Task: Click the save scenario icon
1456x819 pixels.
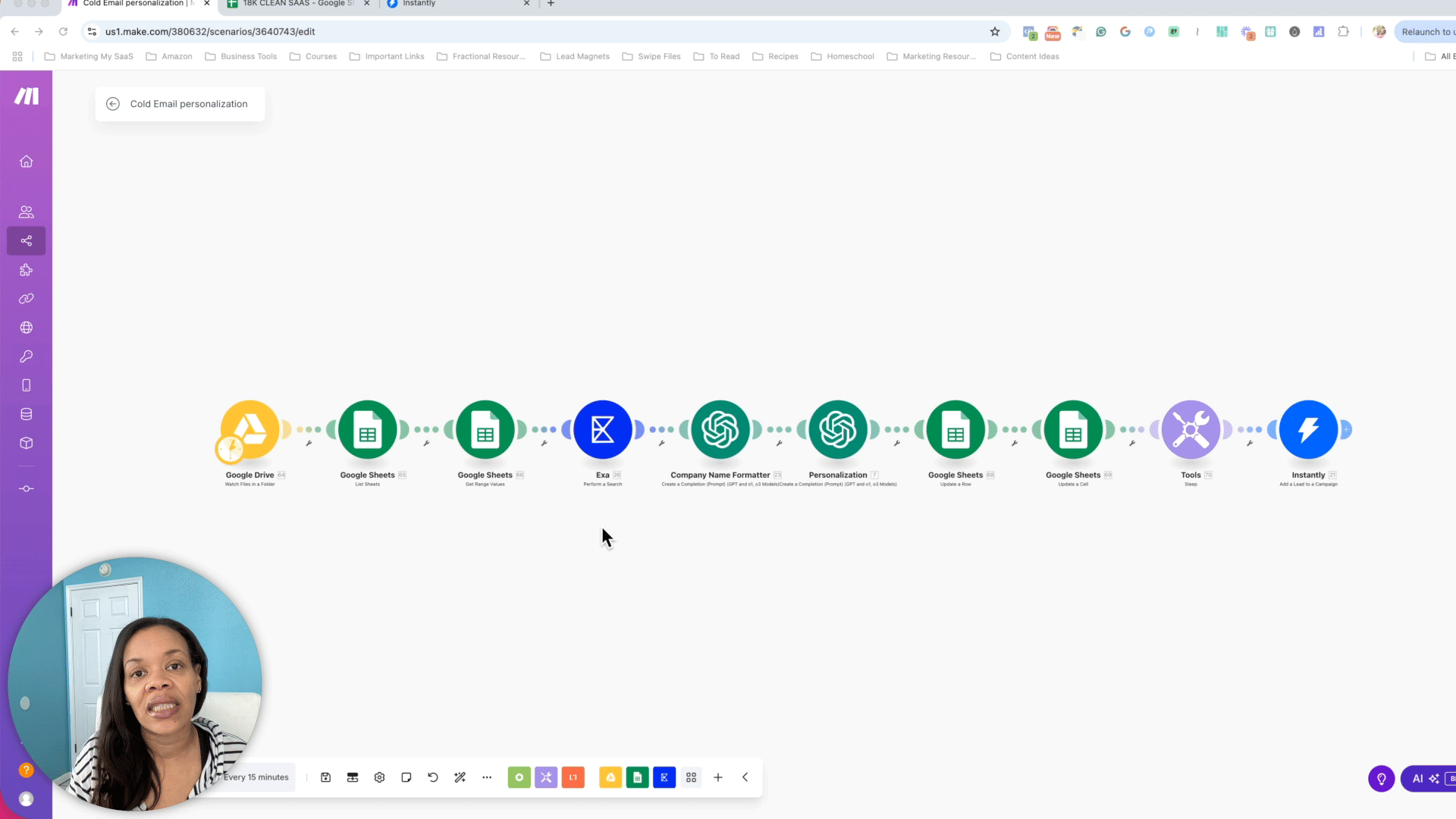Action: (325, 777)
